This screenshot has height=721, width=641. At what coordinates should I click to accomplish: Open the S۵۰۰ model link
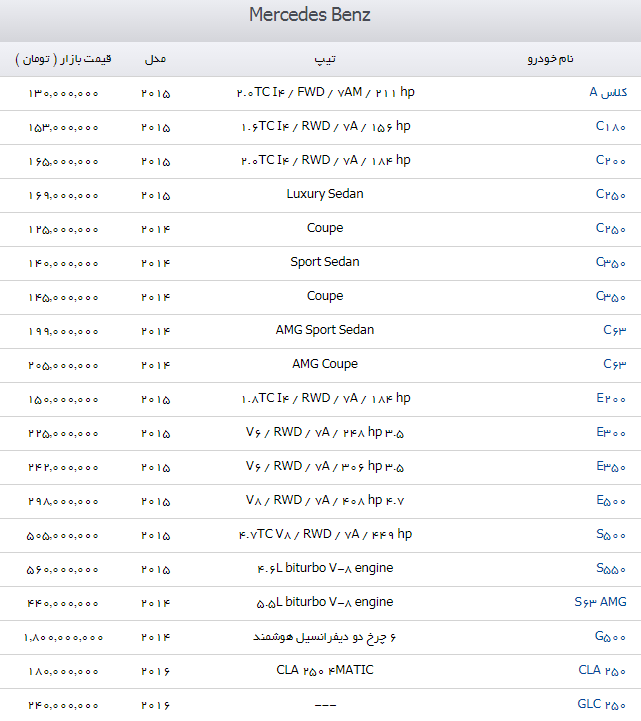click(x=611, y=535)
